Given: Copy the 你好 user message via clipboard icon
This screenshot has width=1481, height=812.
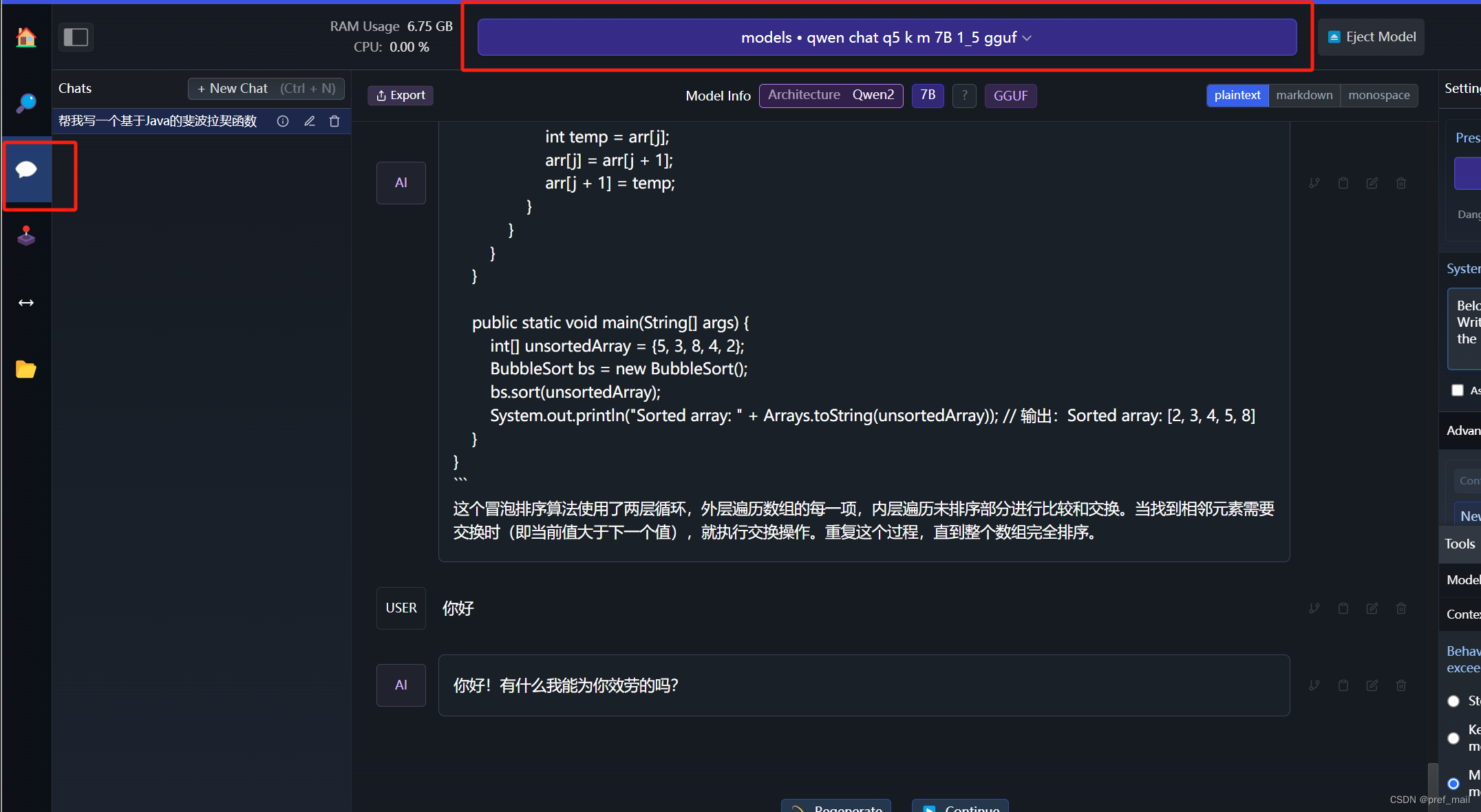Looking at the screenshot, I should pyautogui.click(x=1343, y=608).
